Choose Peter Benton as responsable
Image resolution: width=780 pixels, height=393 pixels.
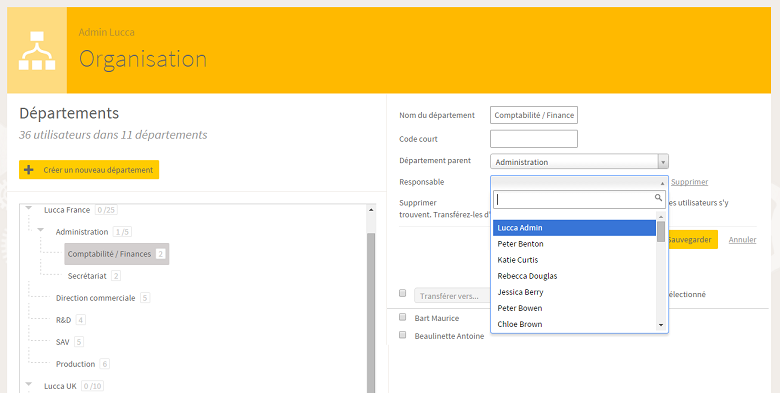pos(574,244)
